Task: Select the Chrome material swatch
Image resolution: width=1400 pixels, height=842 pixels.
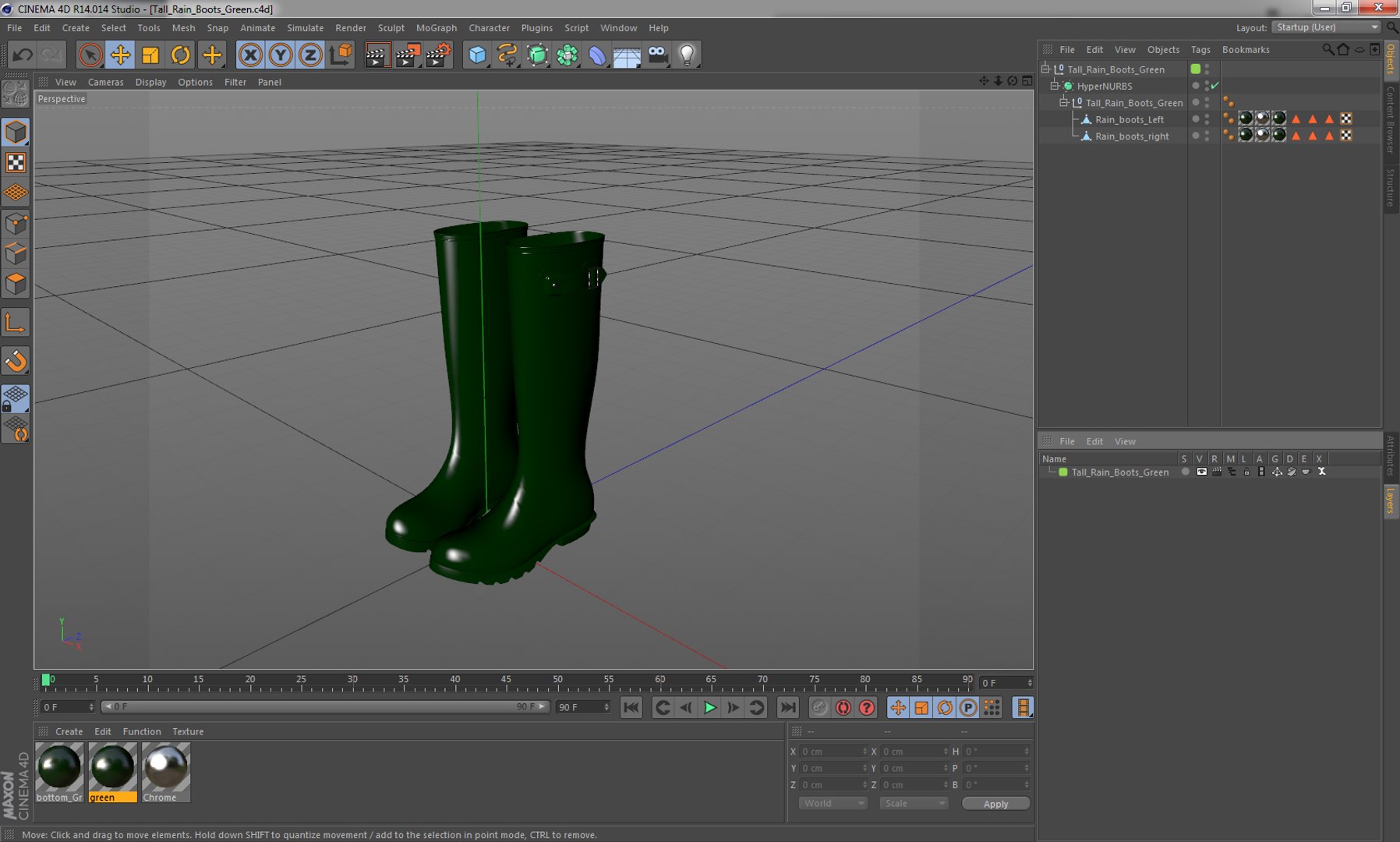Action: 165,772
